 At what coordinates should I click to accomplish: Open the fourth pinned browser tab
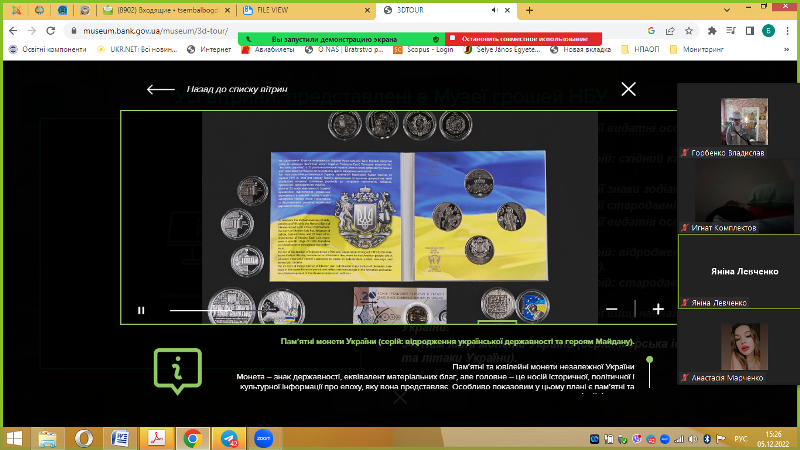coord(85,10)
